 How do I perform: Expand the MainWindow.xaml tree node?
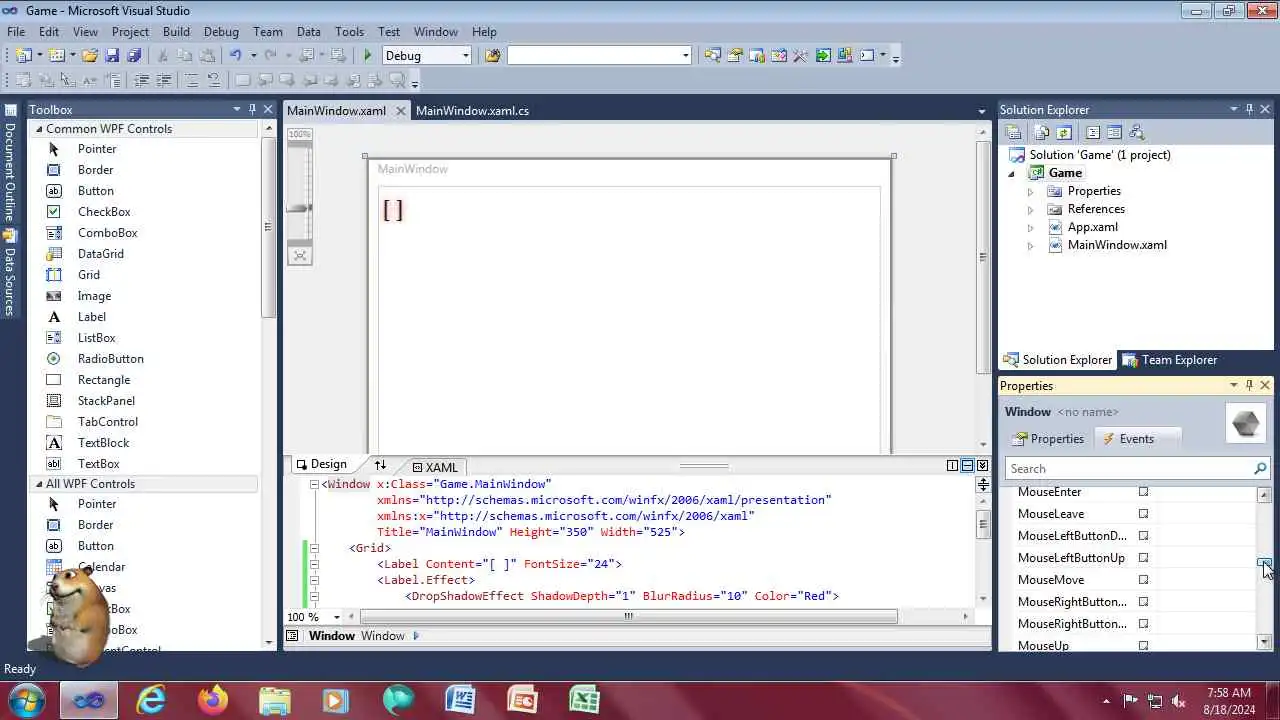[x=1030, y=246]
